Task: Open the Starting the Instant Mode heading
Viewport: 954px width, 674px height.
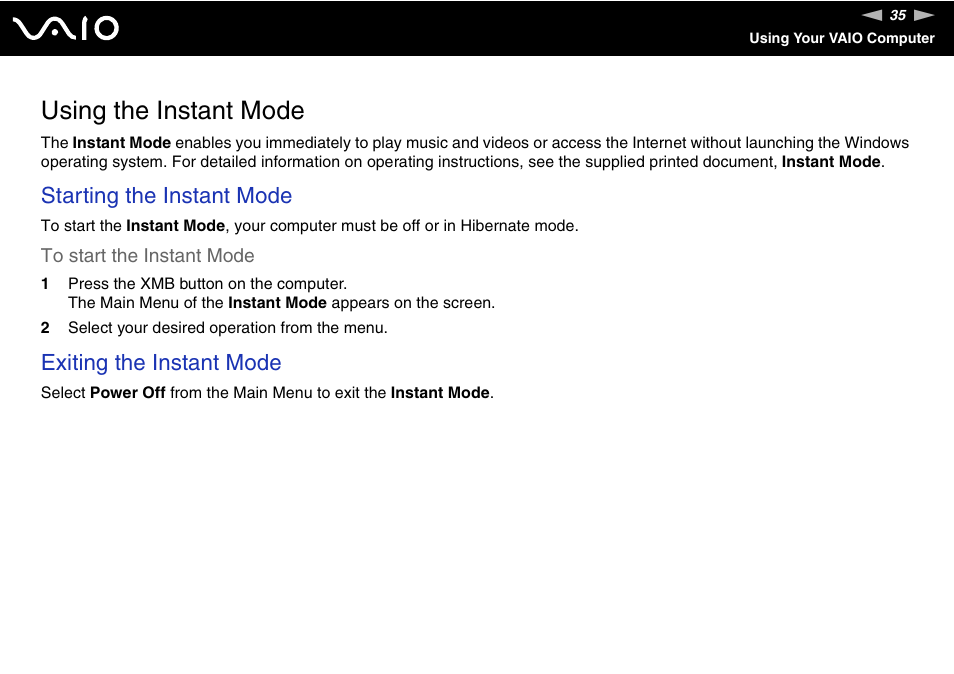Action: [166, 195]
